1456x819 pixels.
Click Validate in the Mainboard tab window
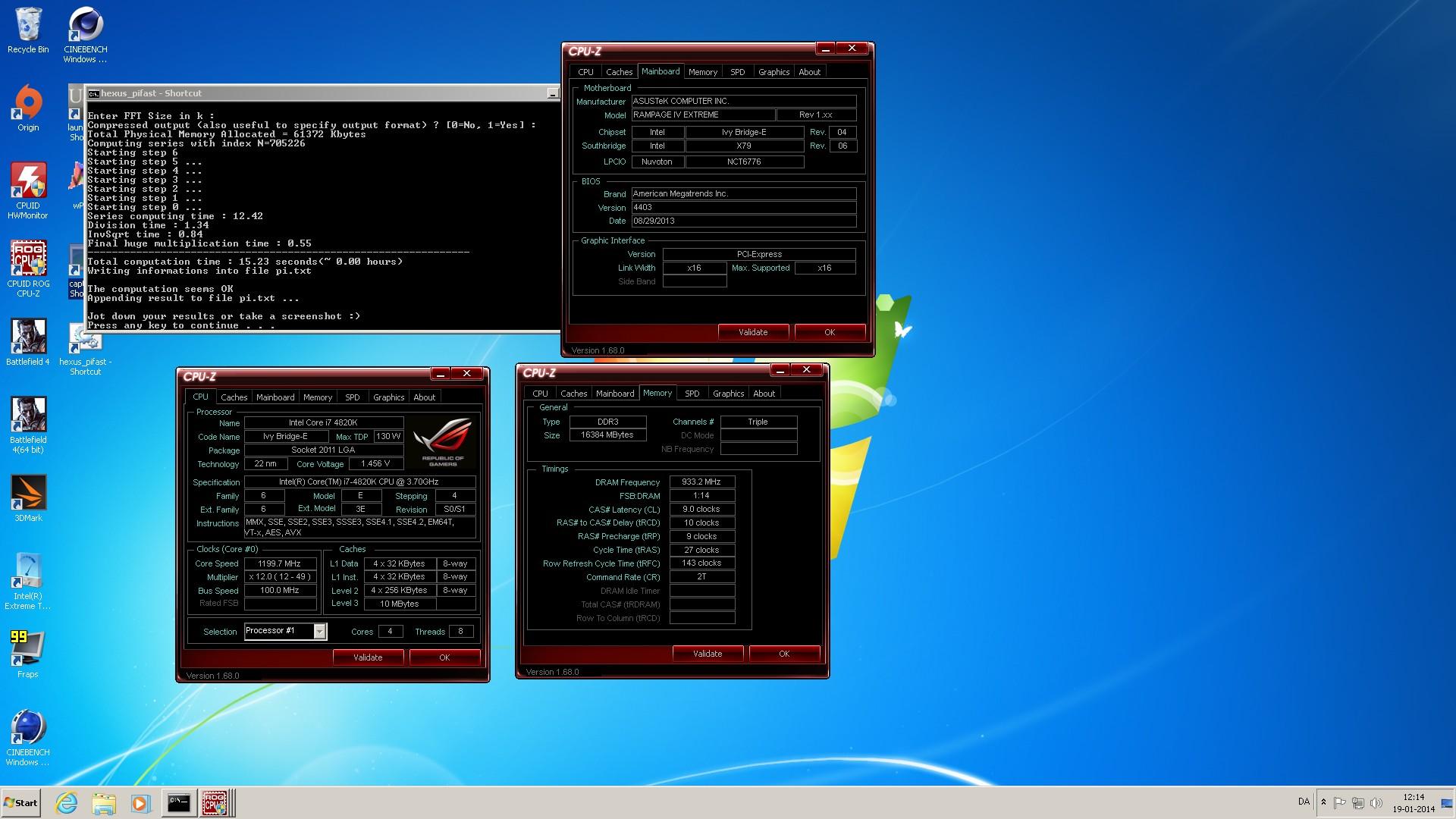753,332
